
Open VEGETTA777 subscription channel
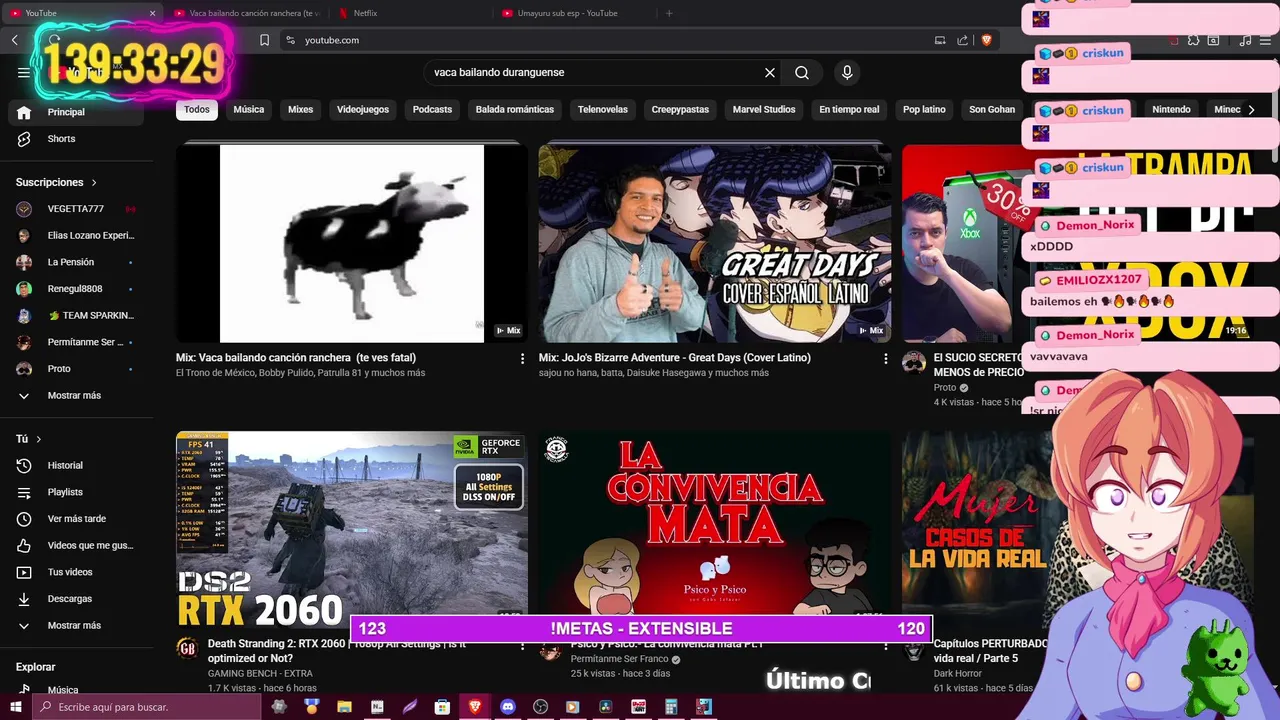point(76,209)
